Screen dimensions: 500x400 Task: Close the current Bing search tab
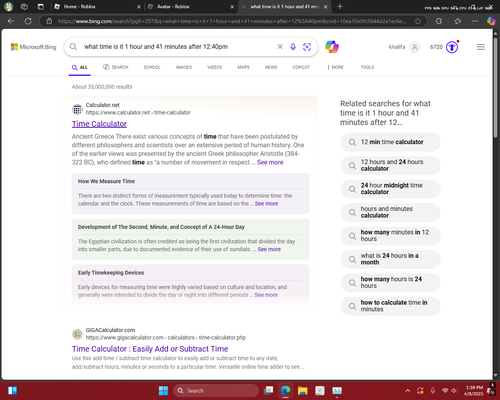(325, 7)
